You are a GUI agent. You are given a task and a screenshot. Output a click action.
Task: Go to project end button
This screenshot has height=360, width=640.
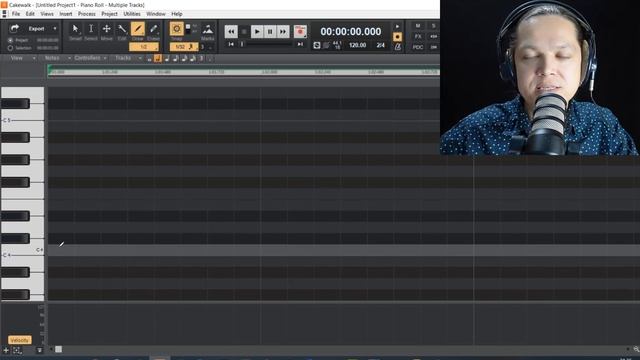pos(300,44)
